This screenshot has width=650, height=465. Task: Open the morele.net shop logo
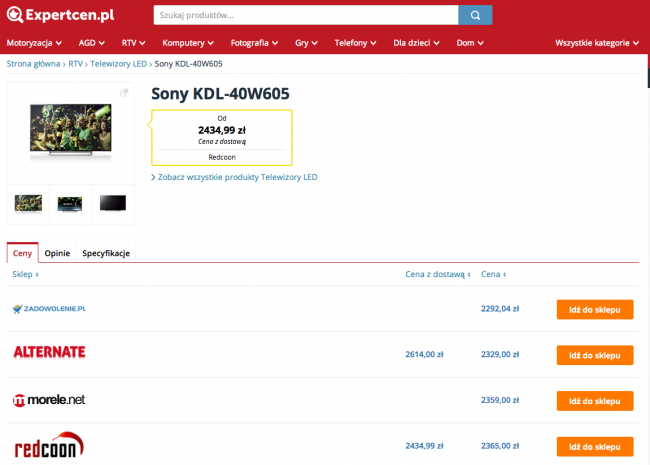click(x=49, y=400)
